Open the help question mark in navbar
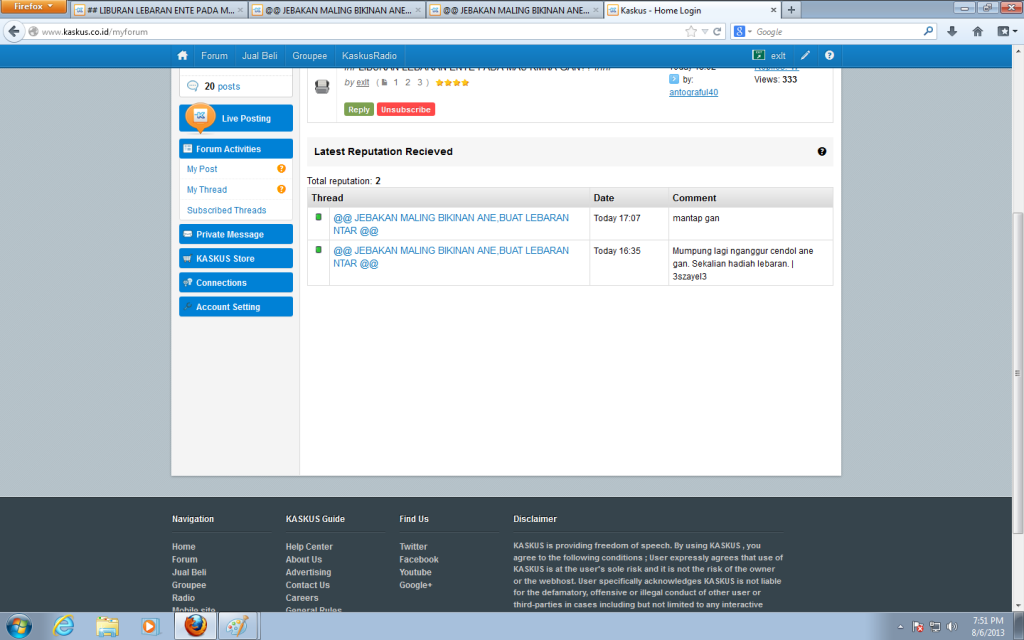The image size is (1024, 640). [829, 56]
